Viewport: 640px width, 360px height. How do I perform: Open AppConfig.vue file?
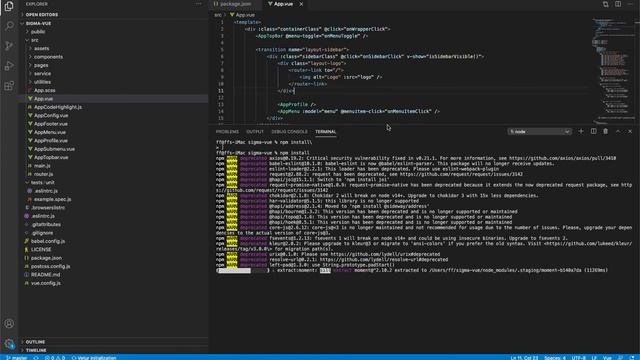(x=51, y=116)
